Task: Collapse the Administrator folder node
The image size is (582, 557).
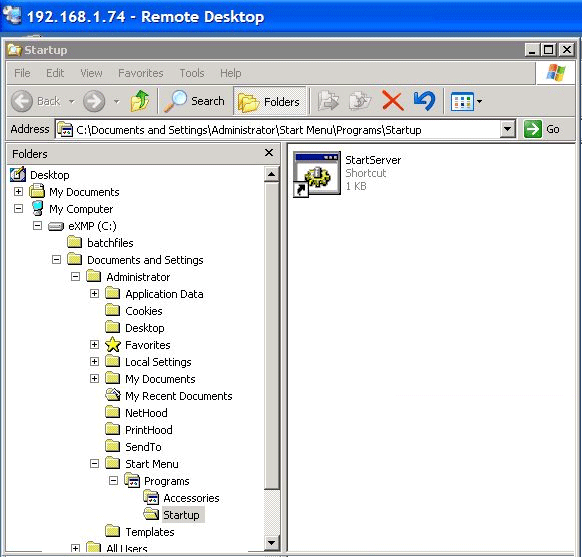Action: click(75, 276)
